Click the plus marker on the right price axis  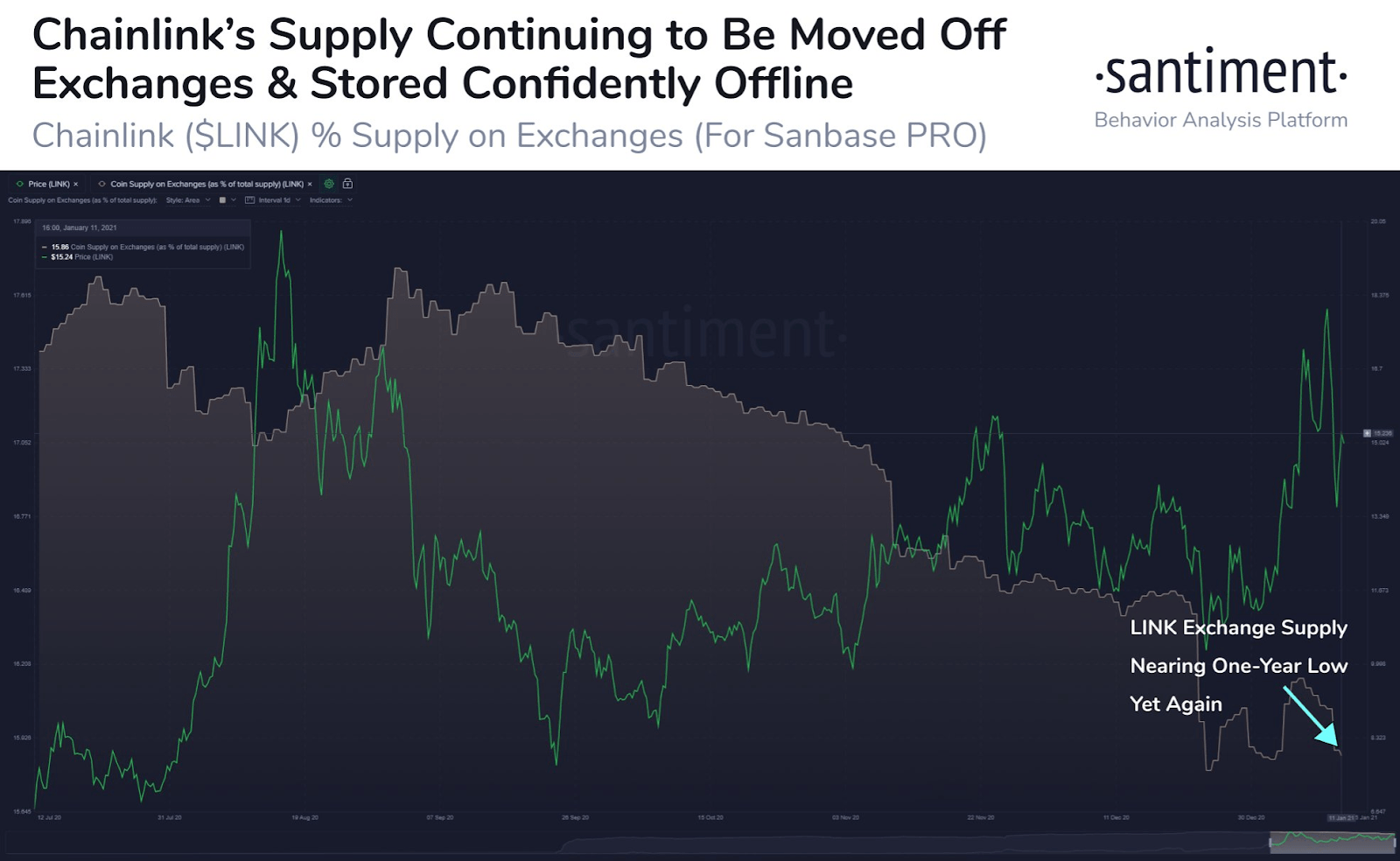click(x=1367, y=433)
